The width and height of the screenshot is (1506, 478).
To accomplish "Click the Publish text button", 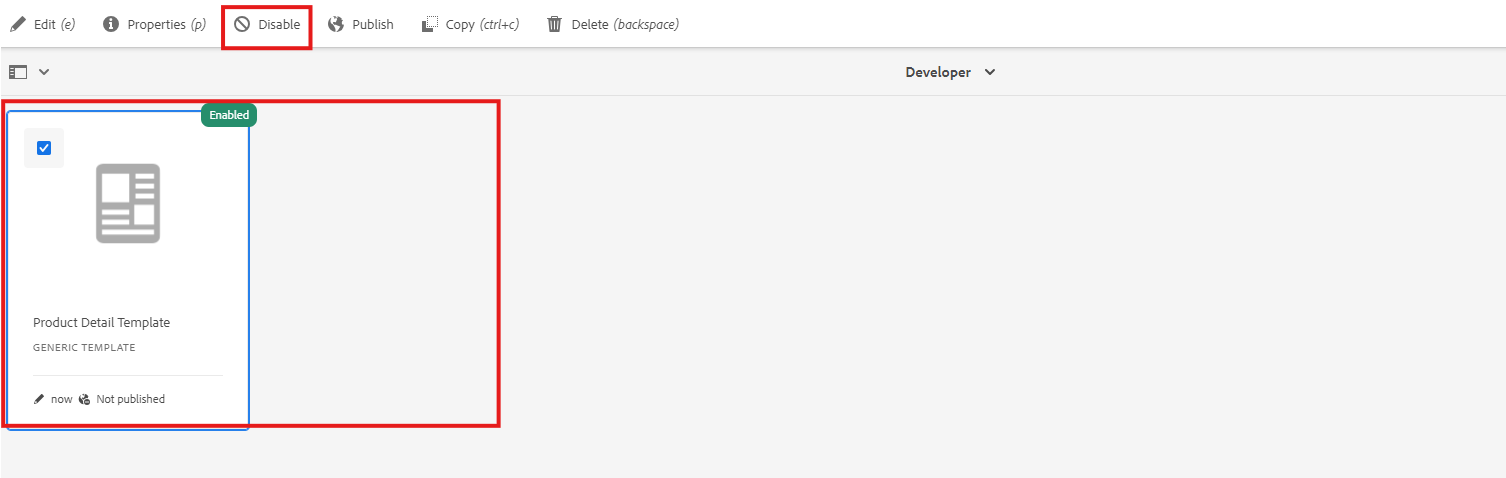I will (x=373, y=24).
